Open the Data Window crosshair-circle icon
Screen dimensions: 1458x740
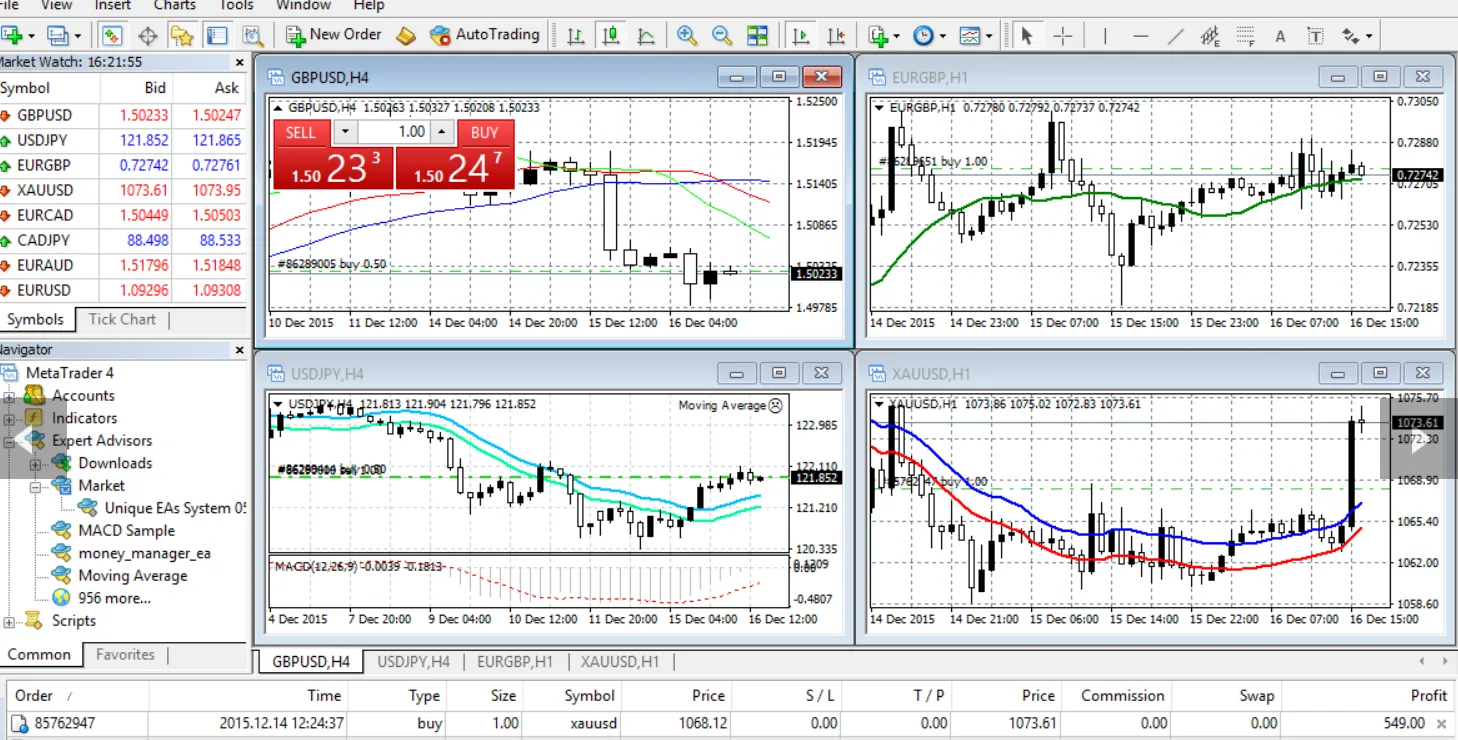tap(147, 36)
